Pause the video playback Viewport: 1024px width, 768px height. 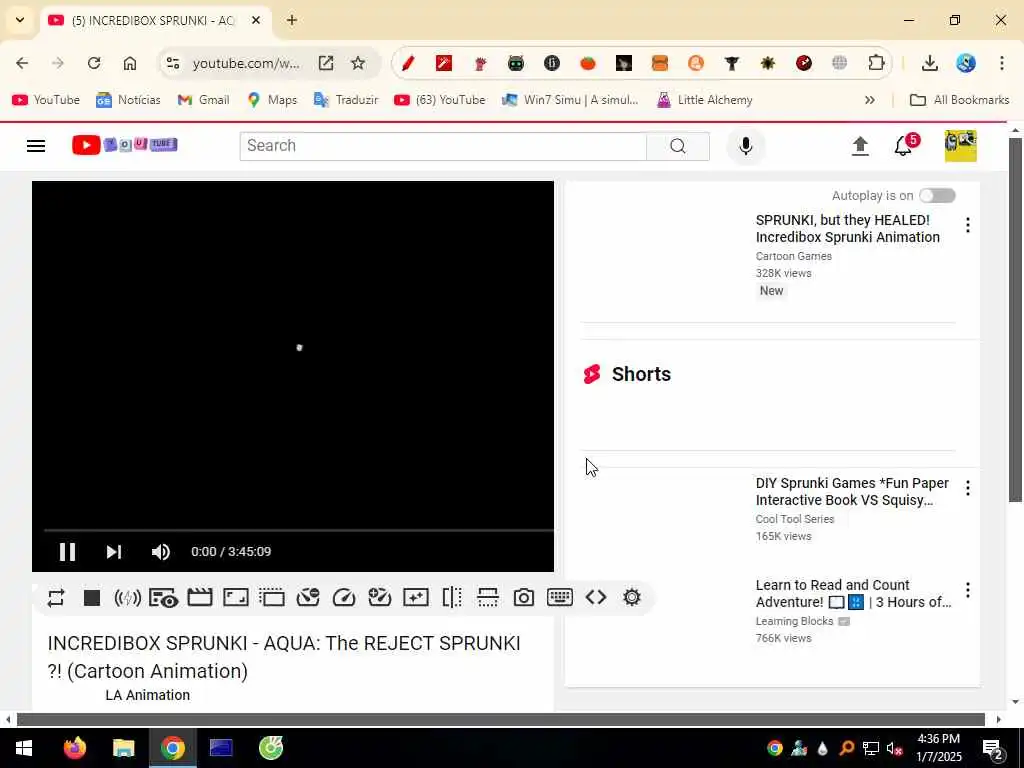(67, 552)
